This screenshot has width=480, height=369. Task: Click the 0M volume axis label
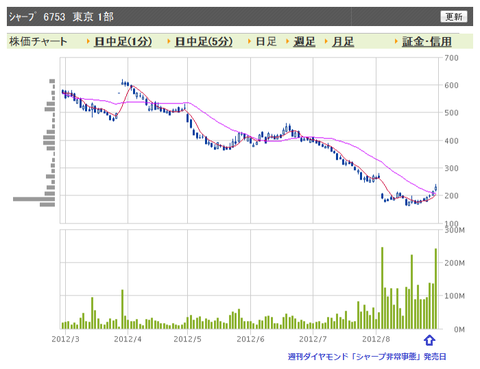click(459, 329)
